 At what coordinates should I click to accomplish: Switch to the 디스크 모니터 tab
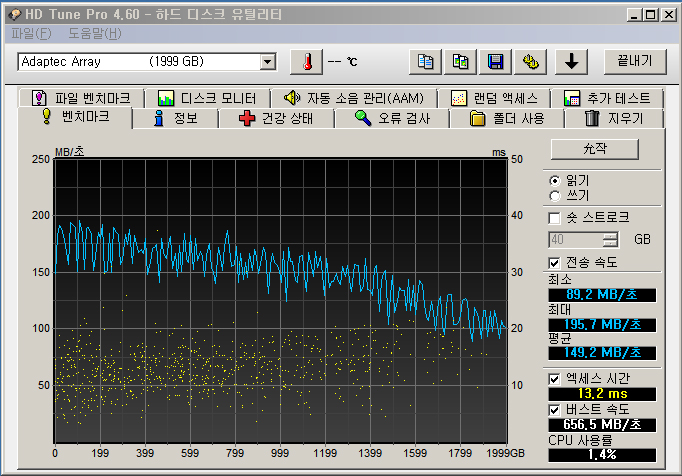pos(207,98)
